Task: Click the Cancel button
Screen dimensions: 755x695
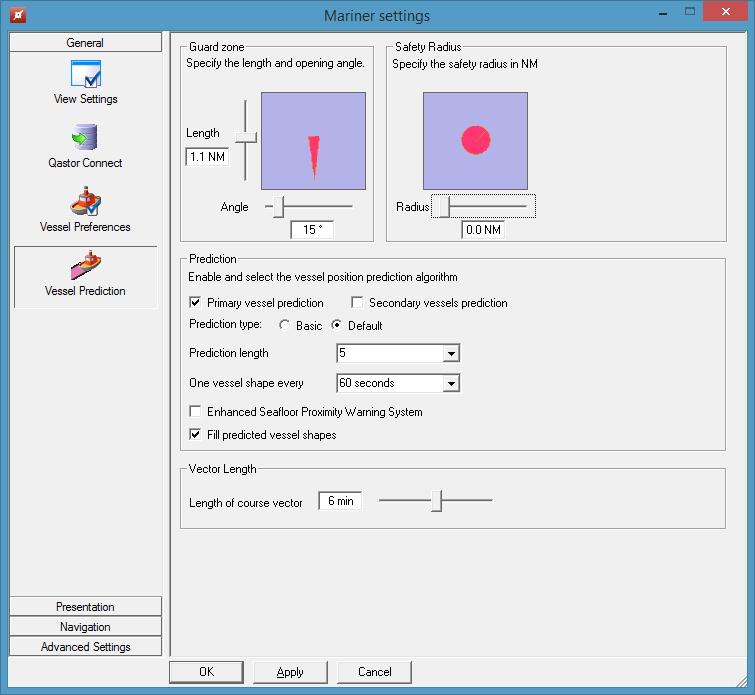Action: tap(374, 672)
